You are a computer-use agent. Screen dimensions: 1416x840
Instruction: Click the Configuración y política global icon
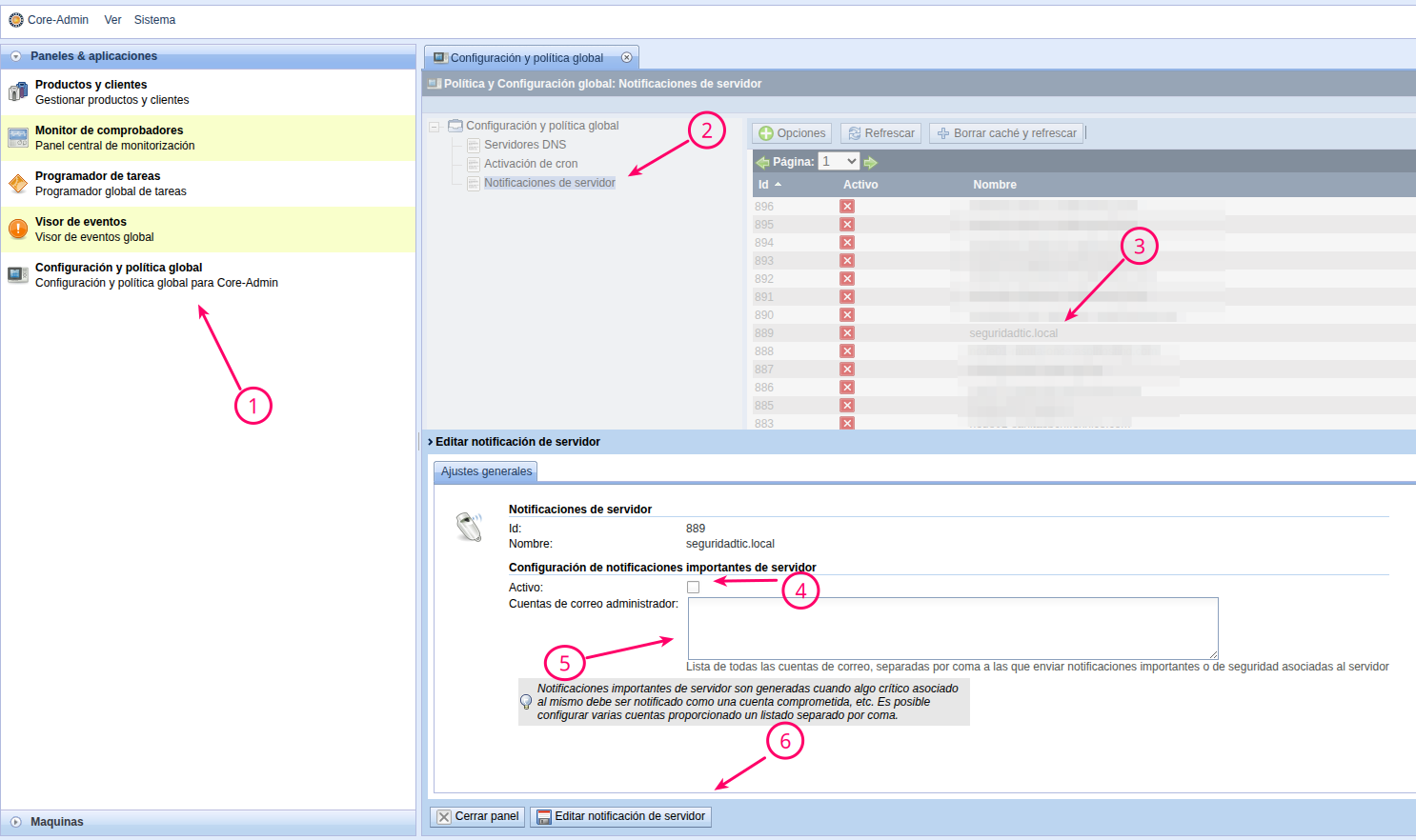click(18, 275)
